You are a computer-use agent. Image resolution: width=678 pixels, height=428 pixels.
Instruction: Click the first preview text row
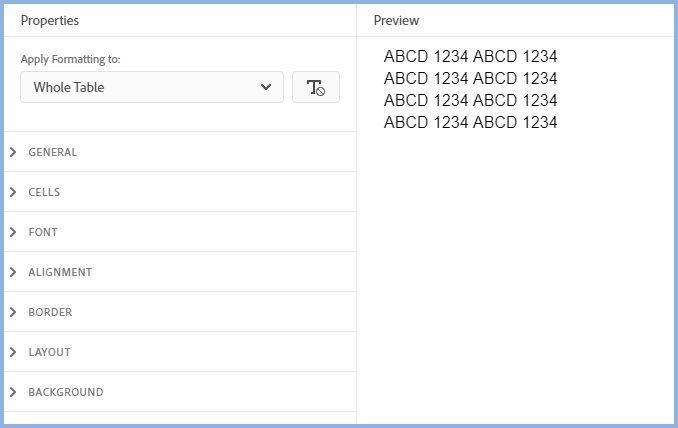(x=470, y=56)
